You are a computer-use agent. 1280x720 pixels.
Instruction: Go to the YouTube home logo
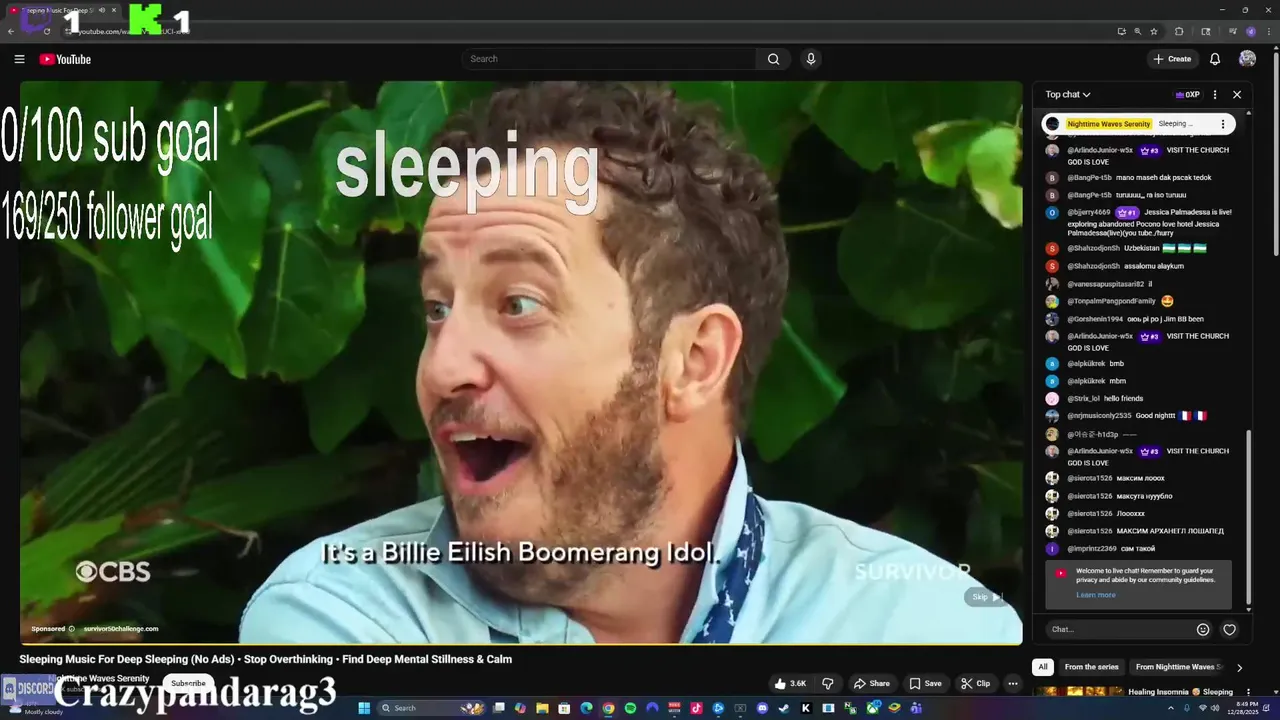(65, 59)
